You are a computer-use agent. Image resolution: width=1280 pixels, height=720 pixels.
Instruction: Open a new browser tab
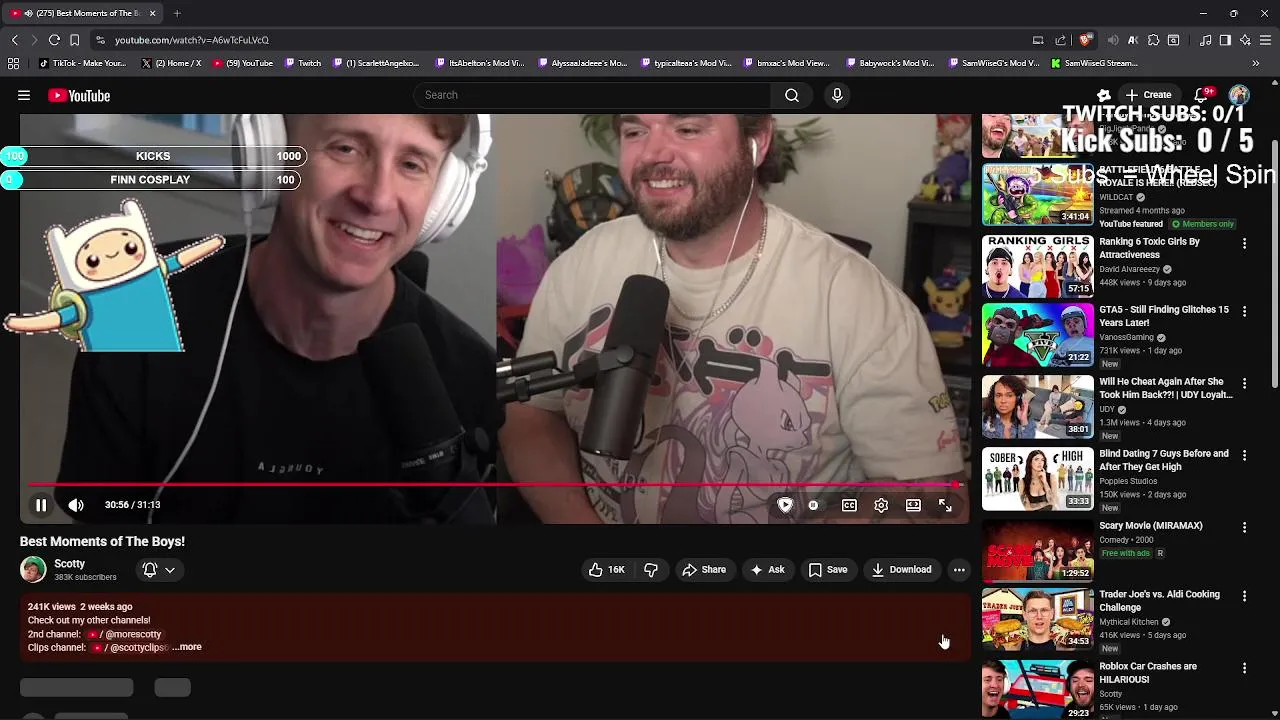(177, 13)
